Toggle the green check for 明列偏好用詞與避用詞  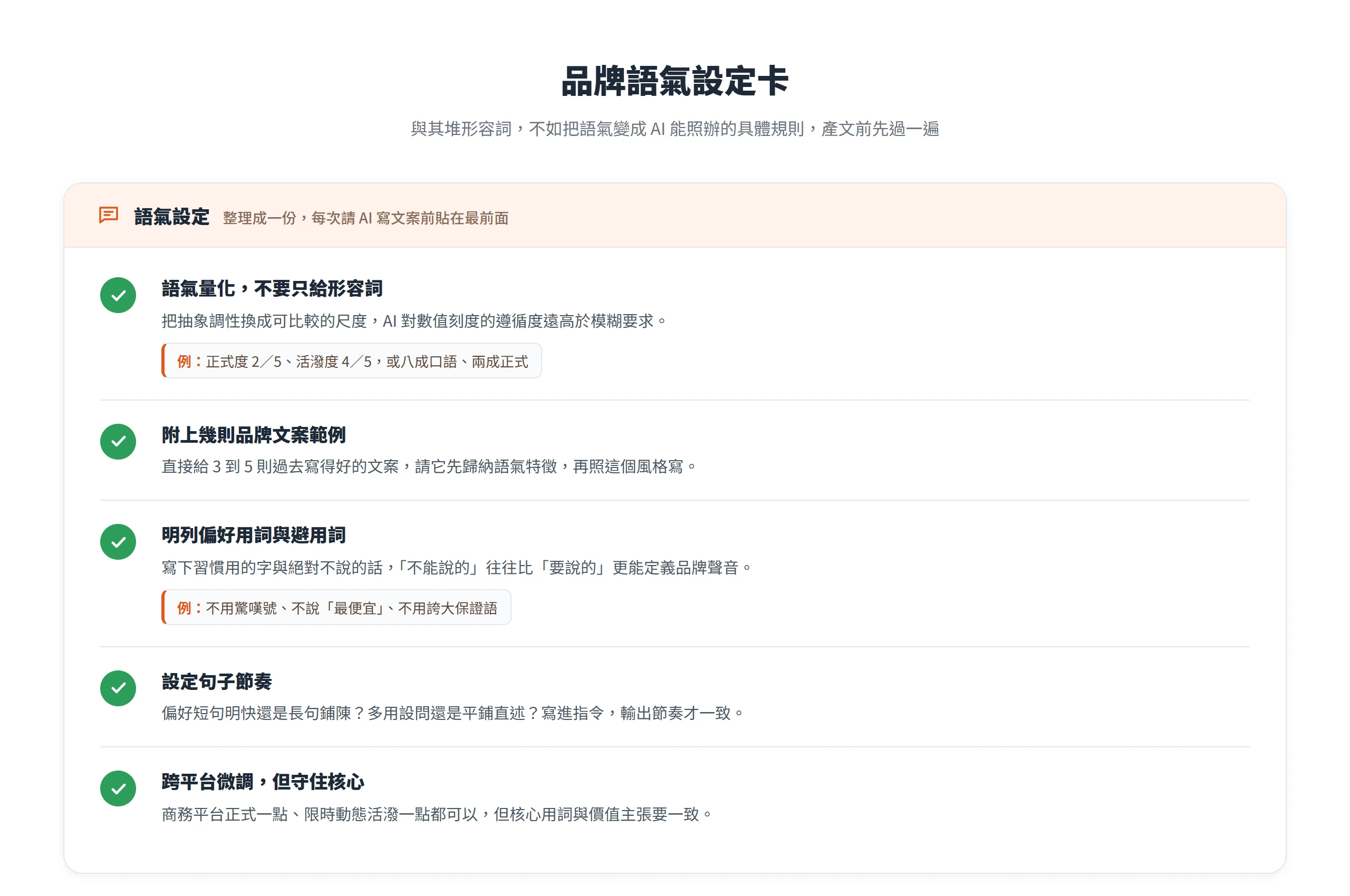[118, 542]
